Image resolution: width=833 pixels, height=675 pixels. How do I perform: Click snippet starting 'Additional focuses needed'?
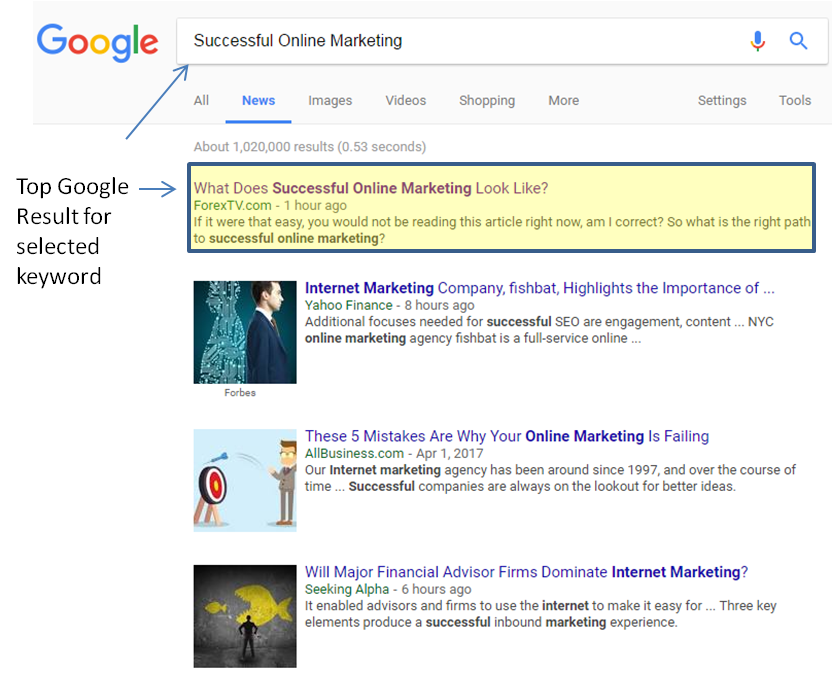tap(539, 330)
